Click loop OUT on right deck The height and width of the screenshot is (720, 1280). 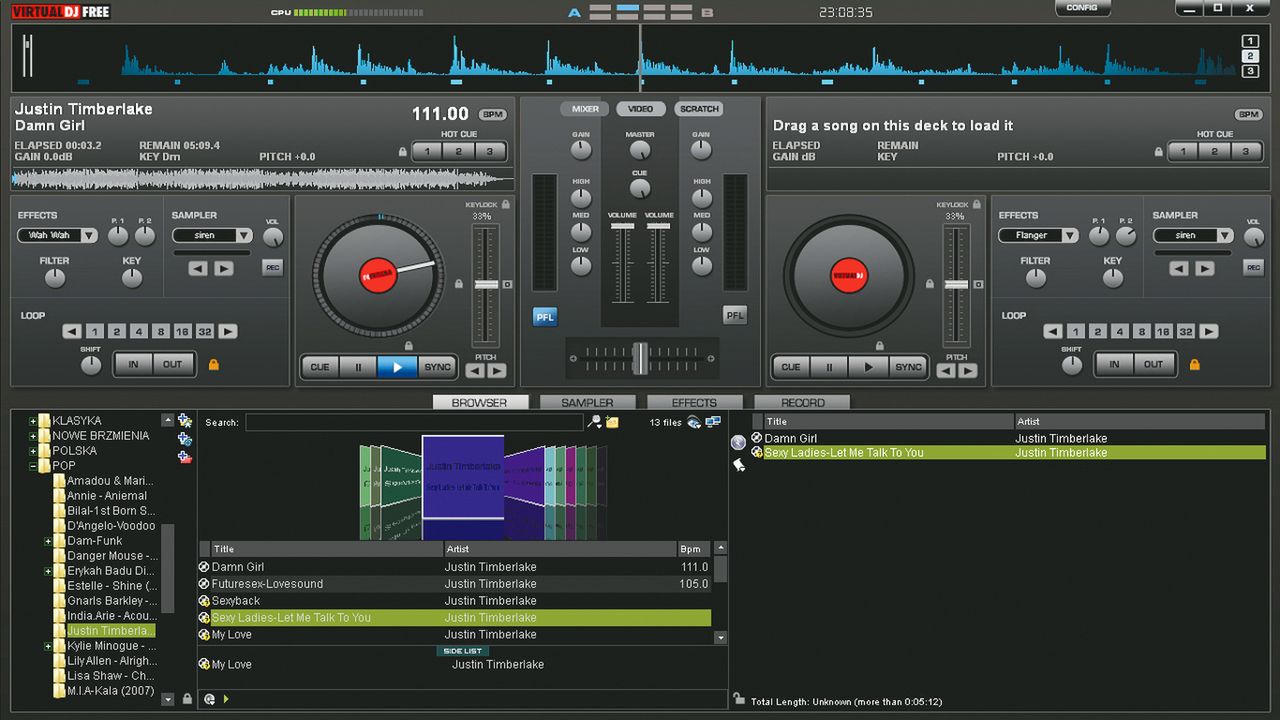tap(1153, 364)
